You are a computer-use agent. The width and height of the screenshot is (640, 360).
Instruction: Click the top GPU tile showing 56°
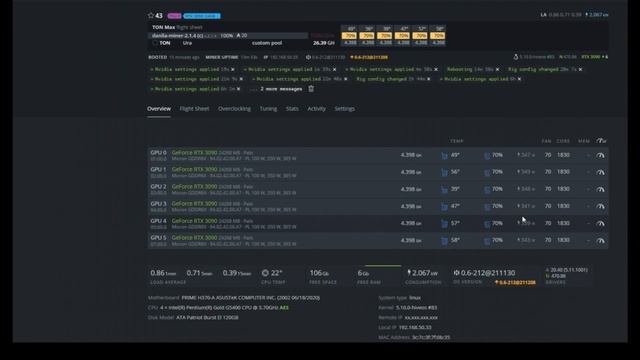[x=367, y=36]
